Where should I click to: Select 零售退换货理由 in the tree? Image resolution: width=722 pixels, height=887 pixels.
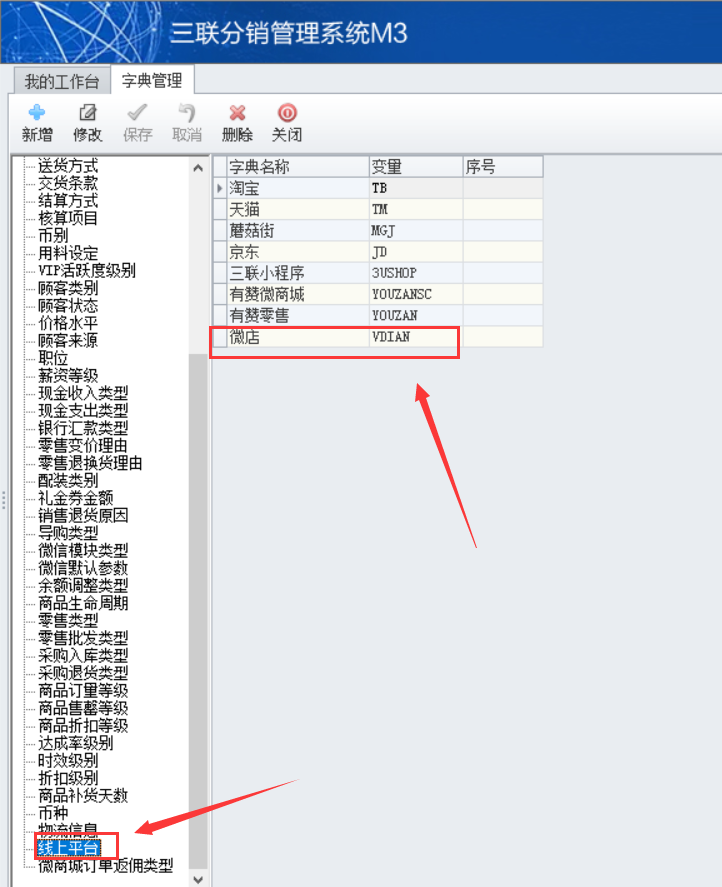[x=91, y=463]
